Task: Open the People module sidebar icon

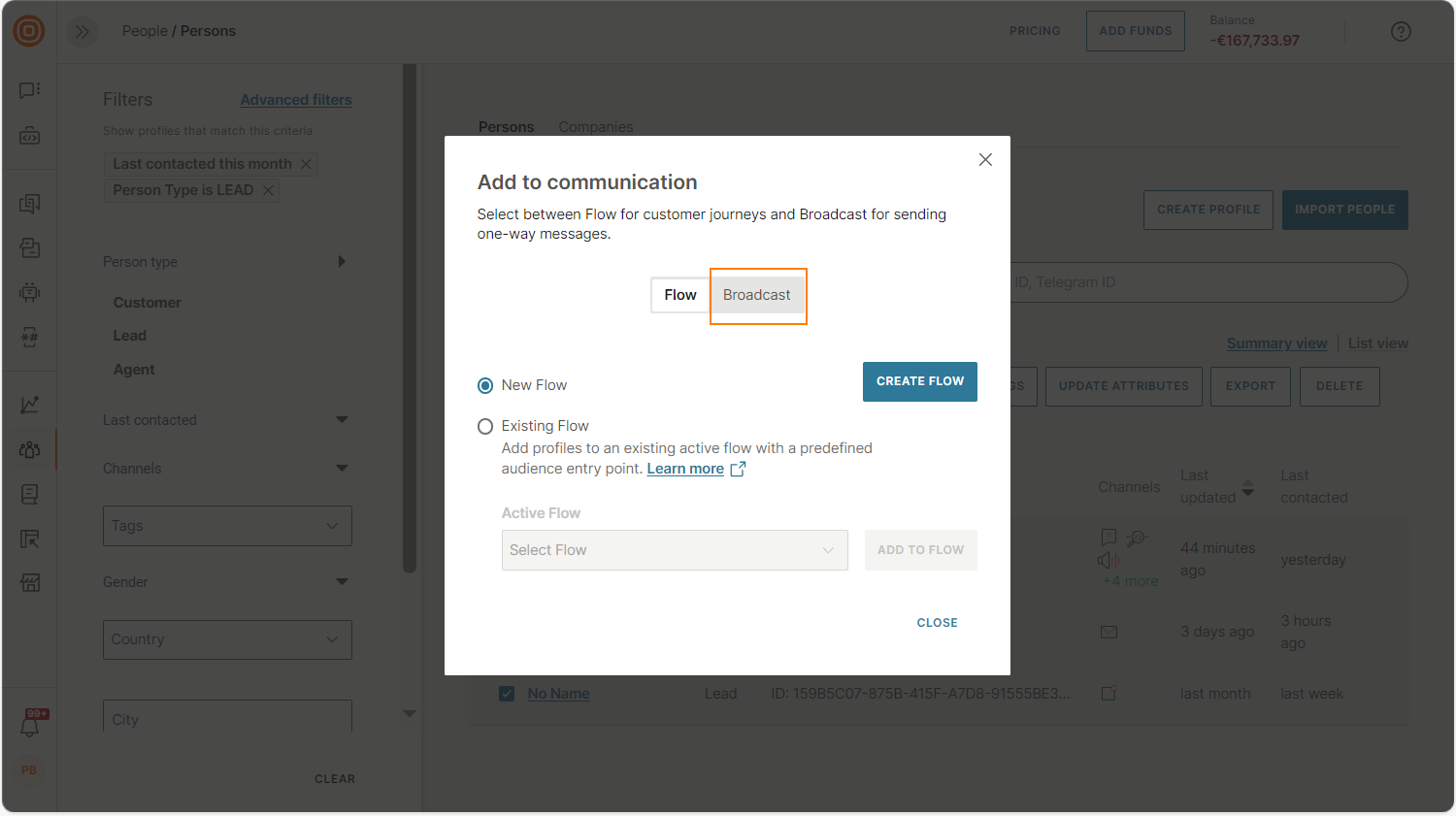Action: pos(30,449)
